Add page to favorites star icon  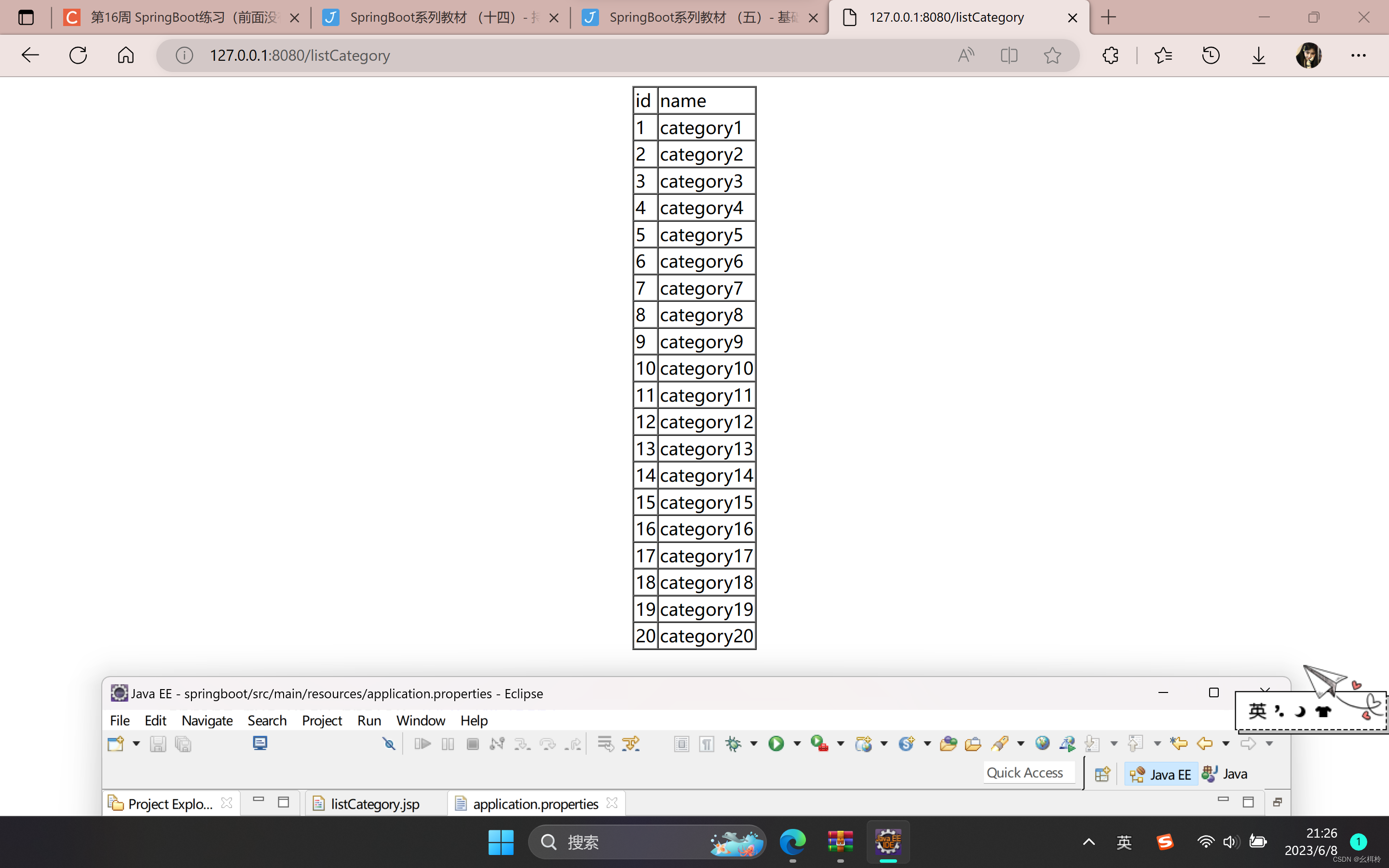[x=1052, y=55]
